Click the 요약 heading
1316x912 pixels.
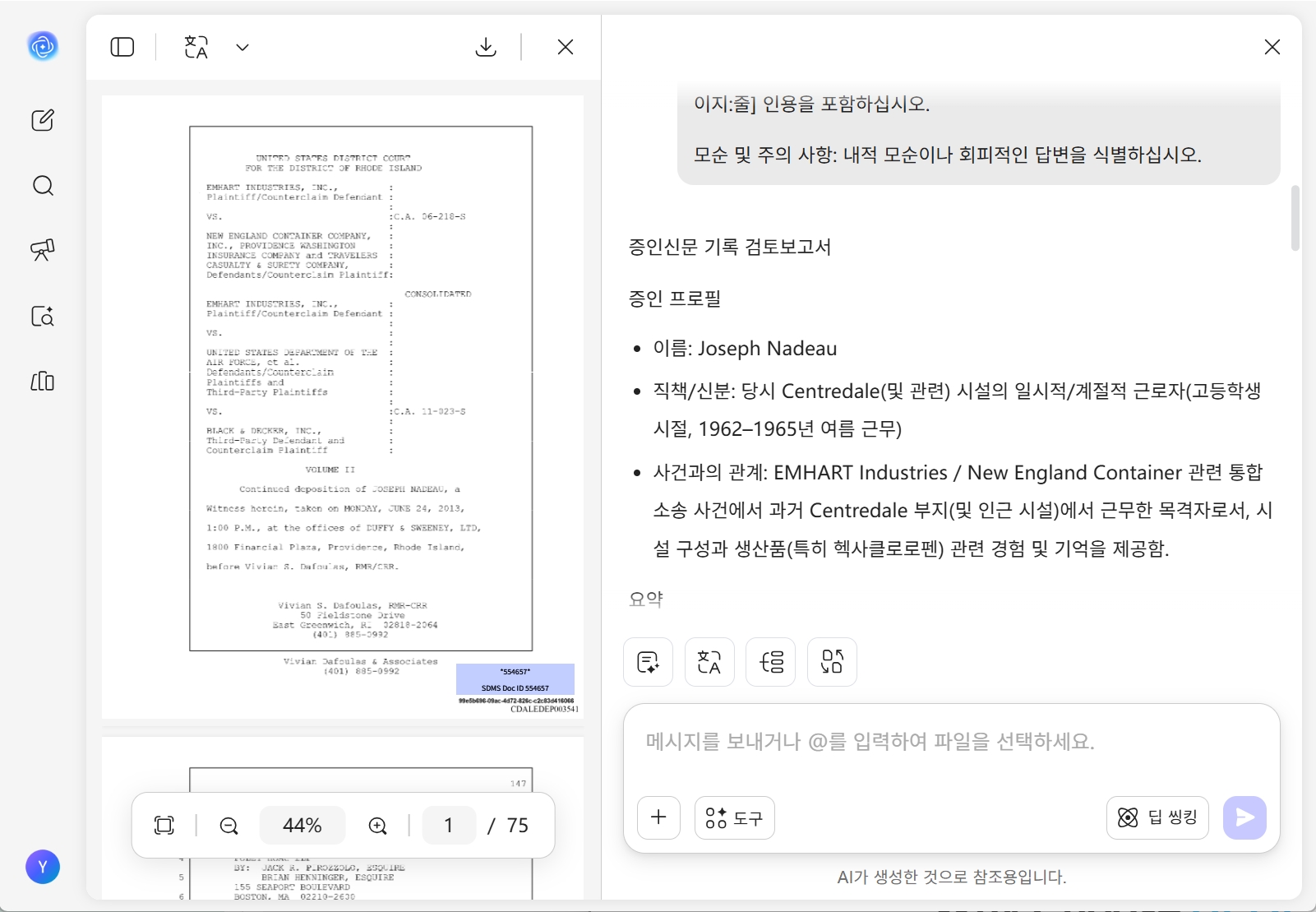point(646,600)
